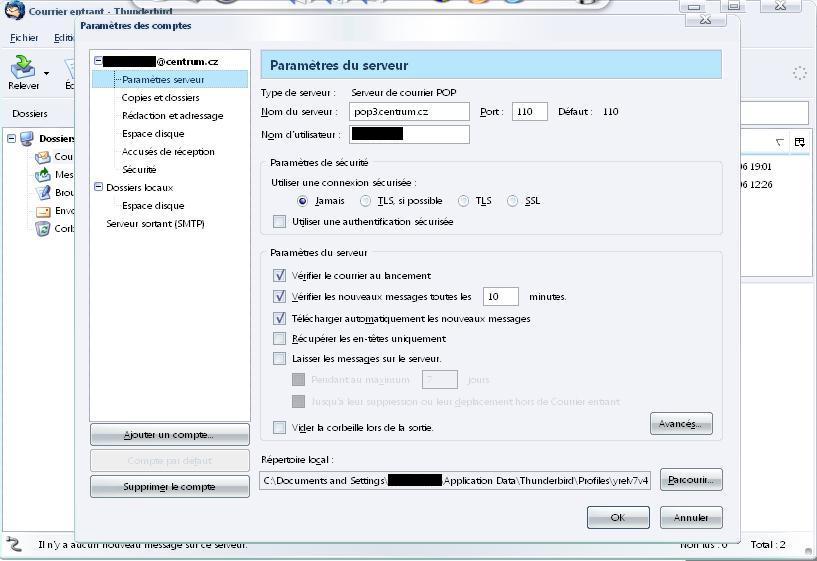The width and height of the screenshot is (817, 561).
Task: Click the Répertoire local path field
Action: [x=455, y=480]
